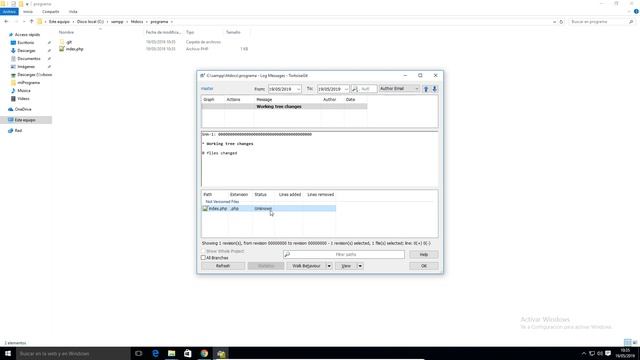Toggle the All Branches checkbox
Screen dimensions: 640x360
point(203,258)
